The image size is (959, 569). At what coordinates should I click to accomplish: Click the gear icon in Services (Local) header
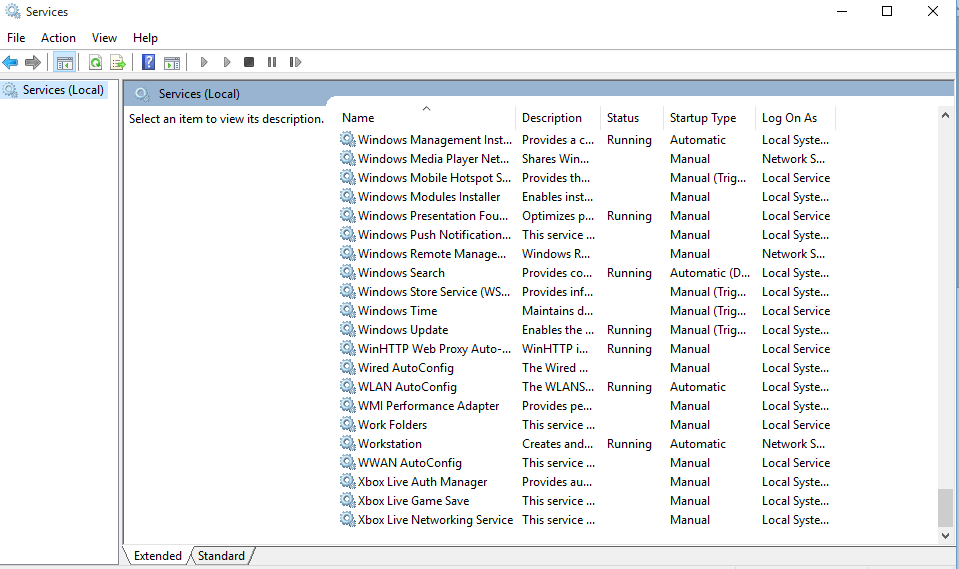point(143,94)
